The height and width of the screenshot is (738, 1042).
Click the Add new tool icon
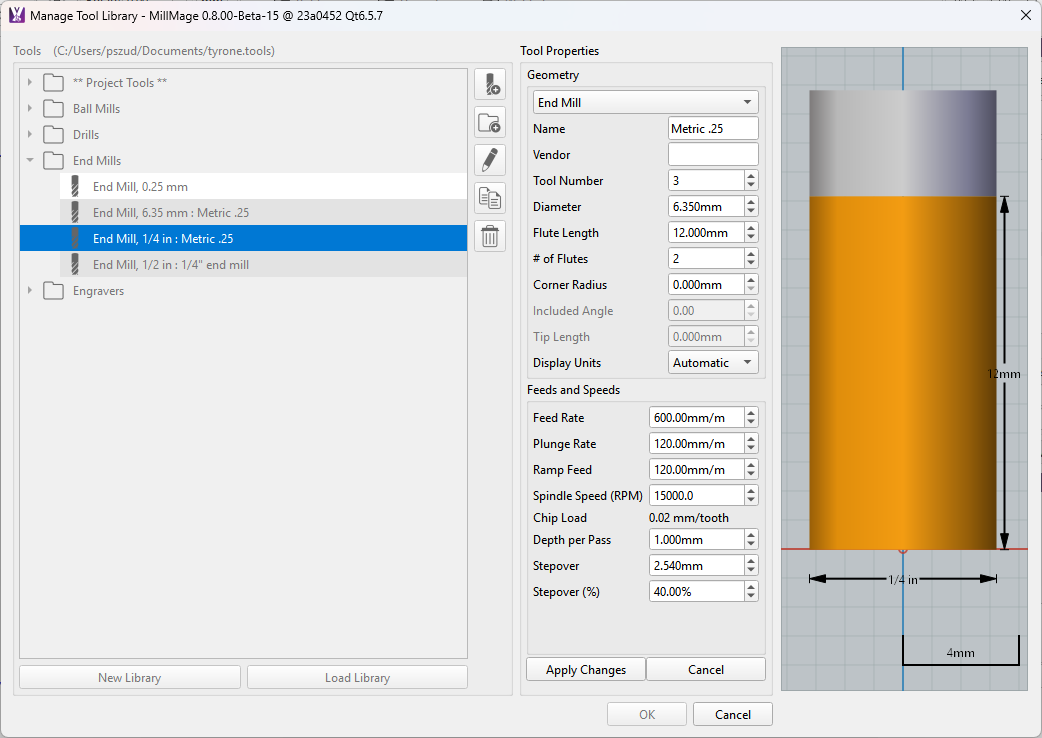click(x=490, y=84)
